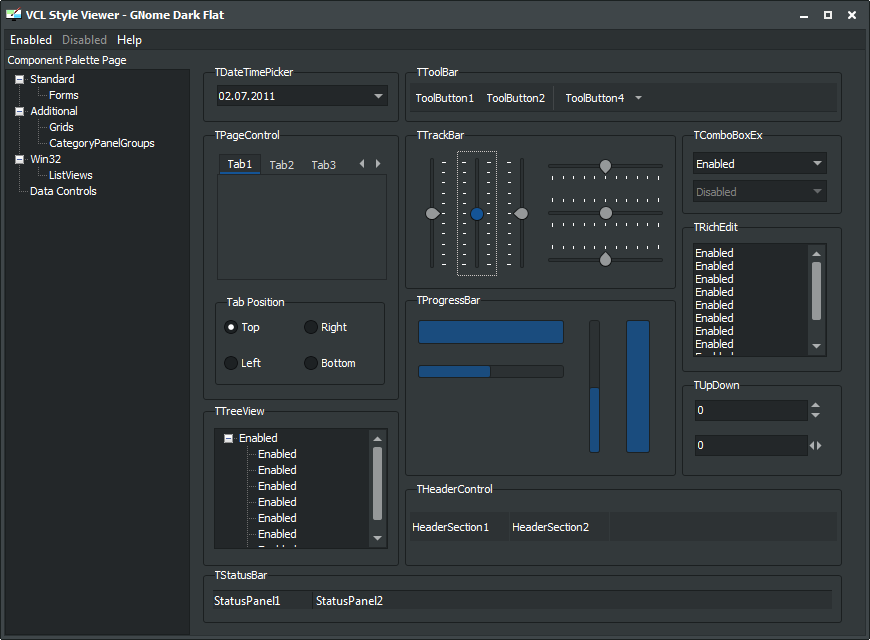
Task: Collapse the Enabled root node in TTreeView
Action: tap(228, 439)
